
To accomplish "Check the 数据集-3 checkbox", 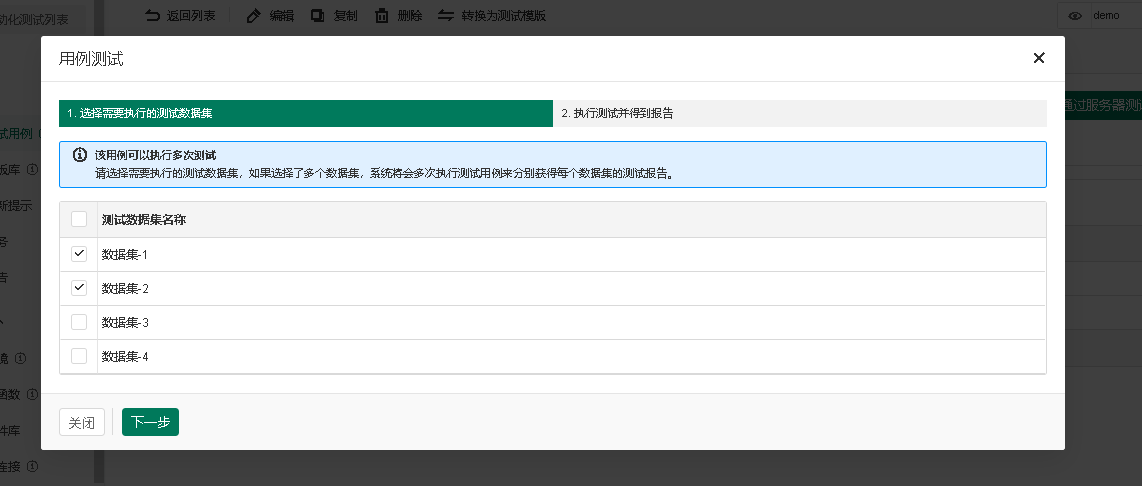I will (79, 322).
